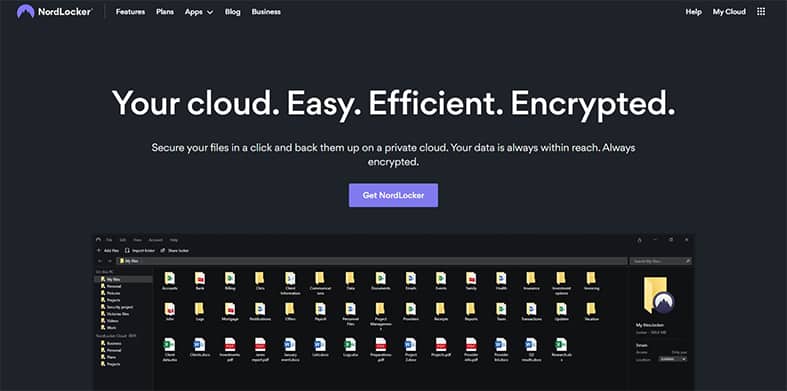Open the Accounts folder icon
This screenshot has height=391, width=787.
click(170, 278)
